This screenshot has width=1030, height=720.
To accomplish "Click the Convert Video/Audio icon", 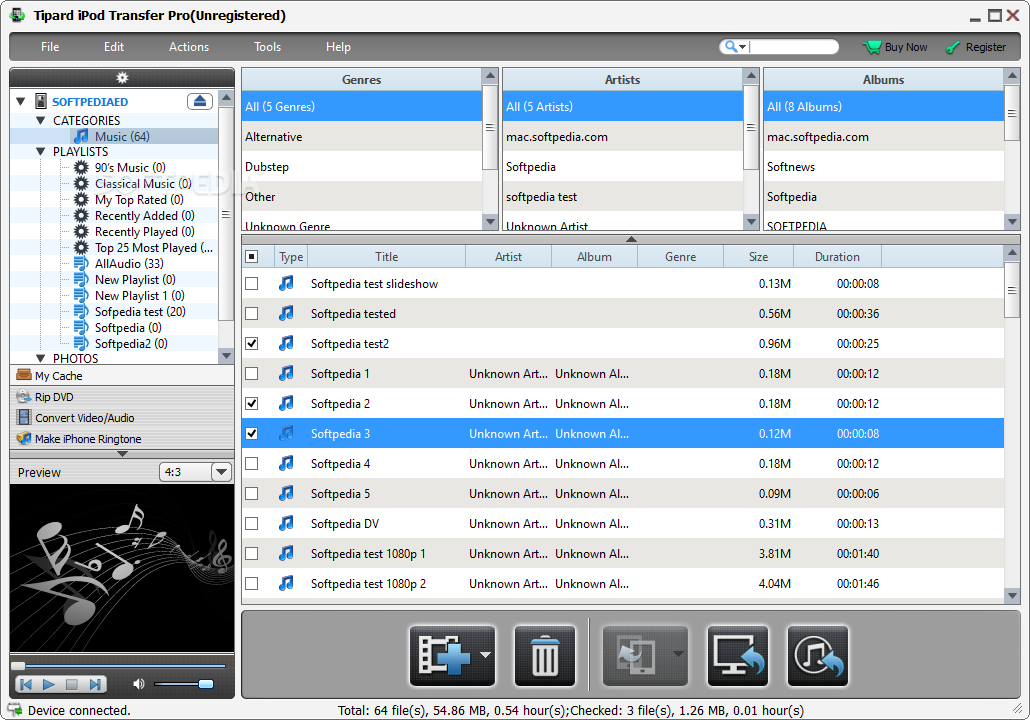I will [24, 418].
